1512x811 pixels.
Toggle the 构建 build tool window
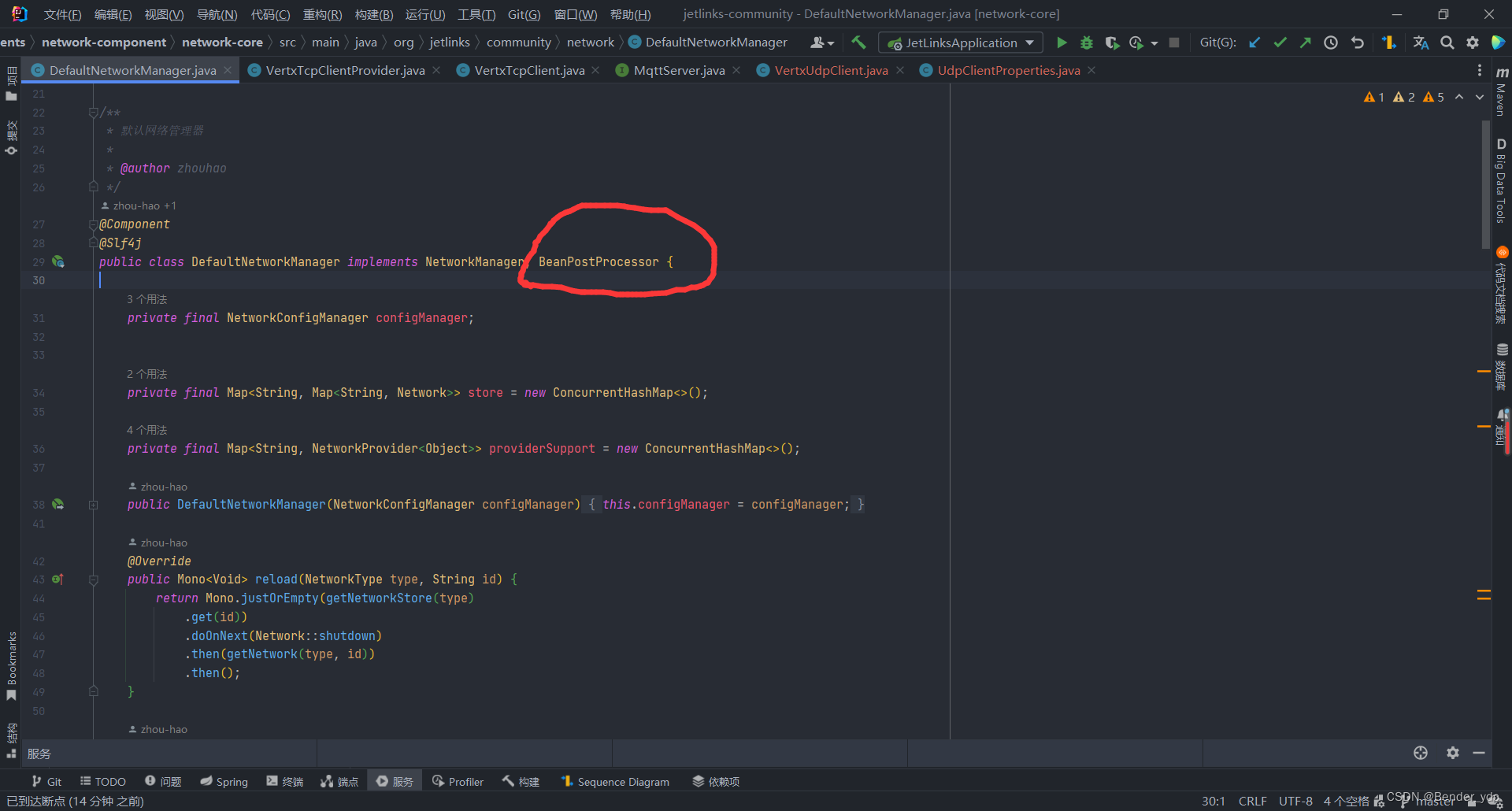[x=521, y=781]
